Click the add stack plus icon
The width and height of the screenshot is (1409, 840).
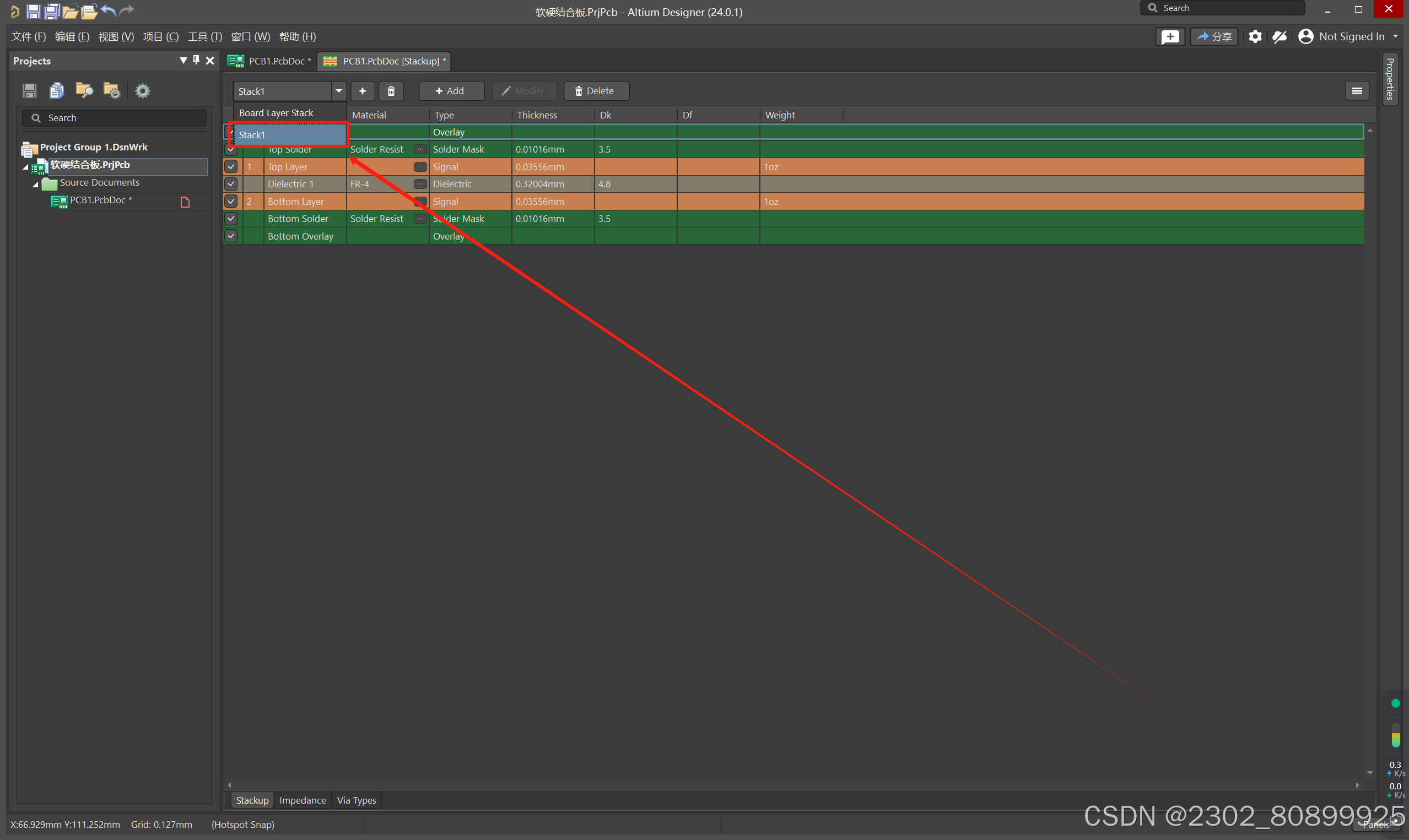[x=362, y=91]
